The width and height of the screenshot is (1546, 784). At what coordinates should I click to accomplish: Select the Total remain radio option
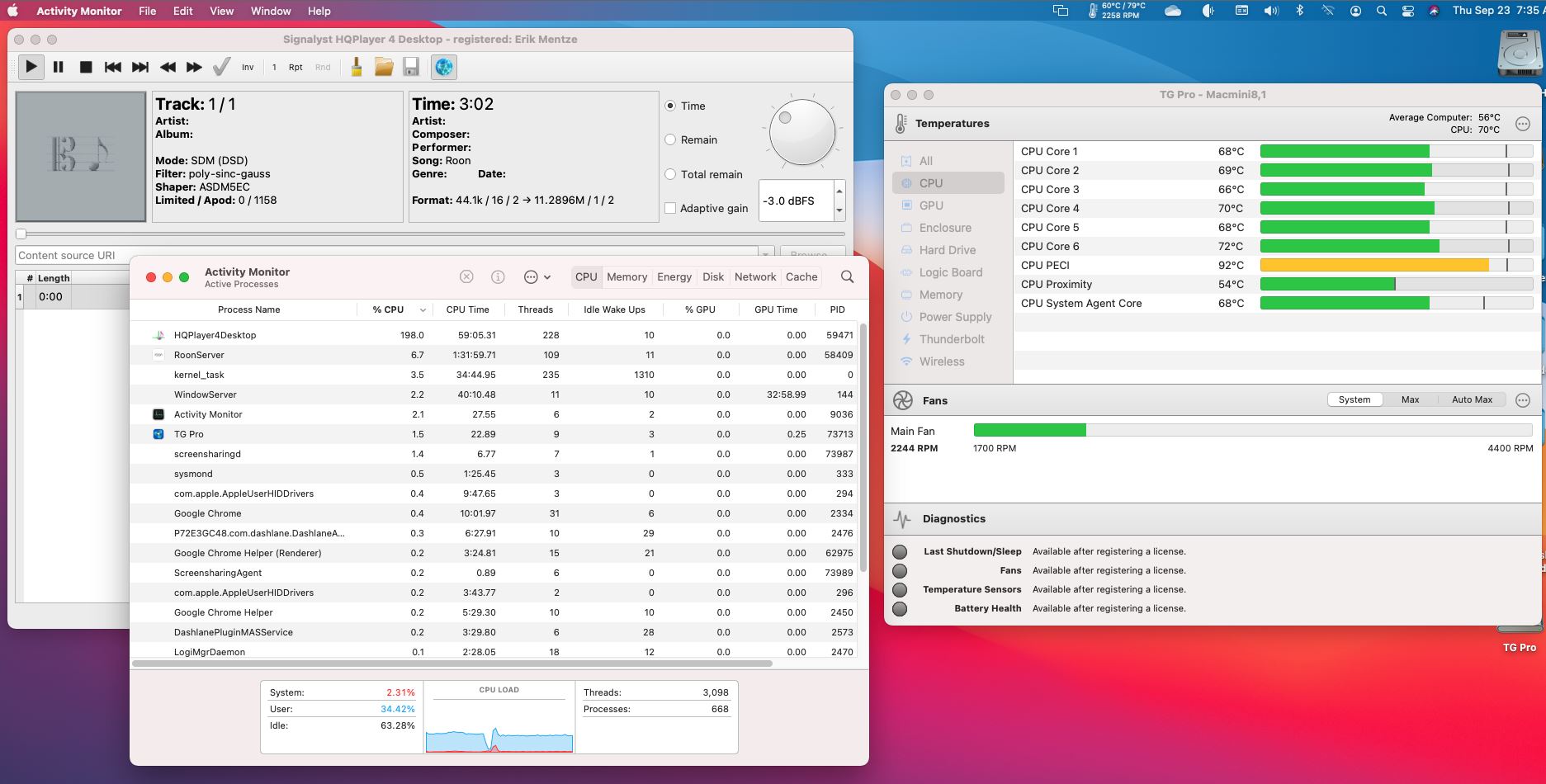[x=670, y=174]
